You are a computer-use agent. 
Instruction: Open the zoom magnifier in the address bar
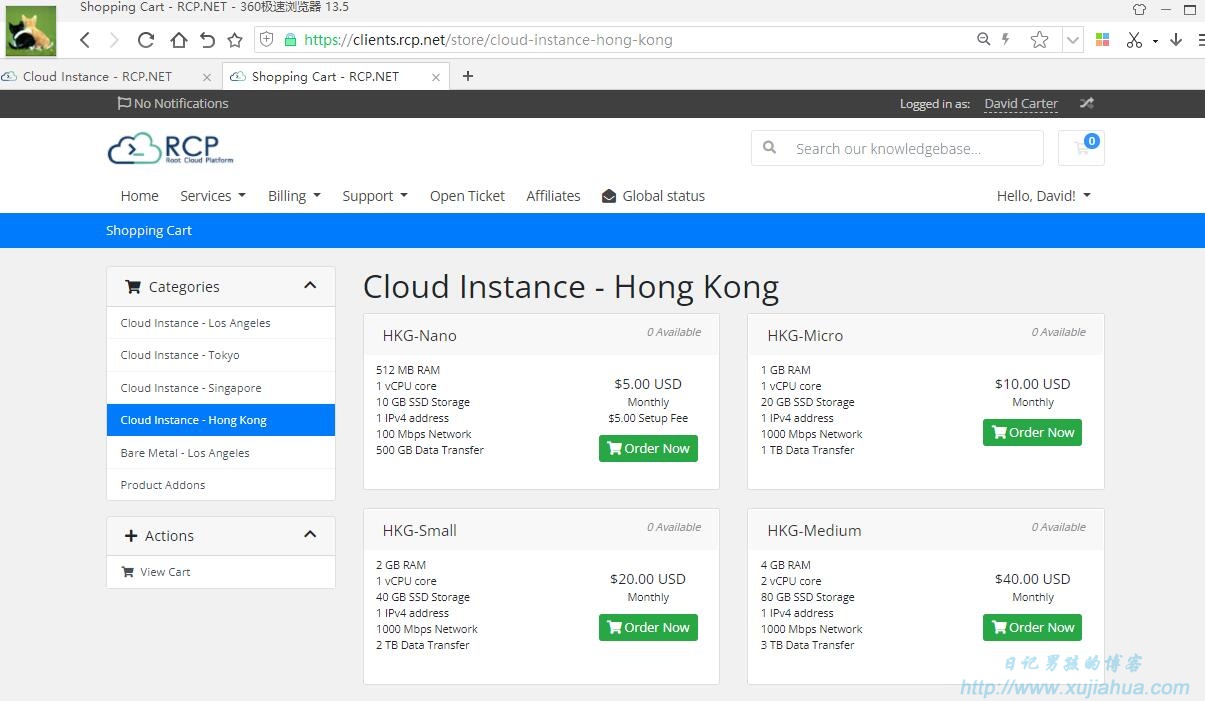pyautogui.click(x=984, y=40)
